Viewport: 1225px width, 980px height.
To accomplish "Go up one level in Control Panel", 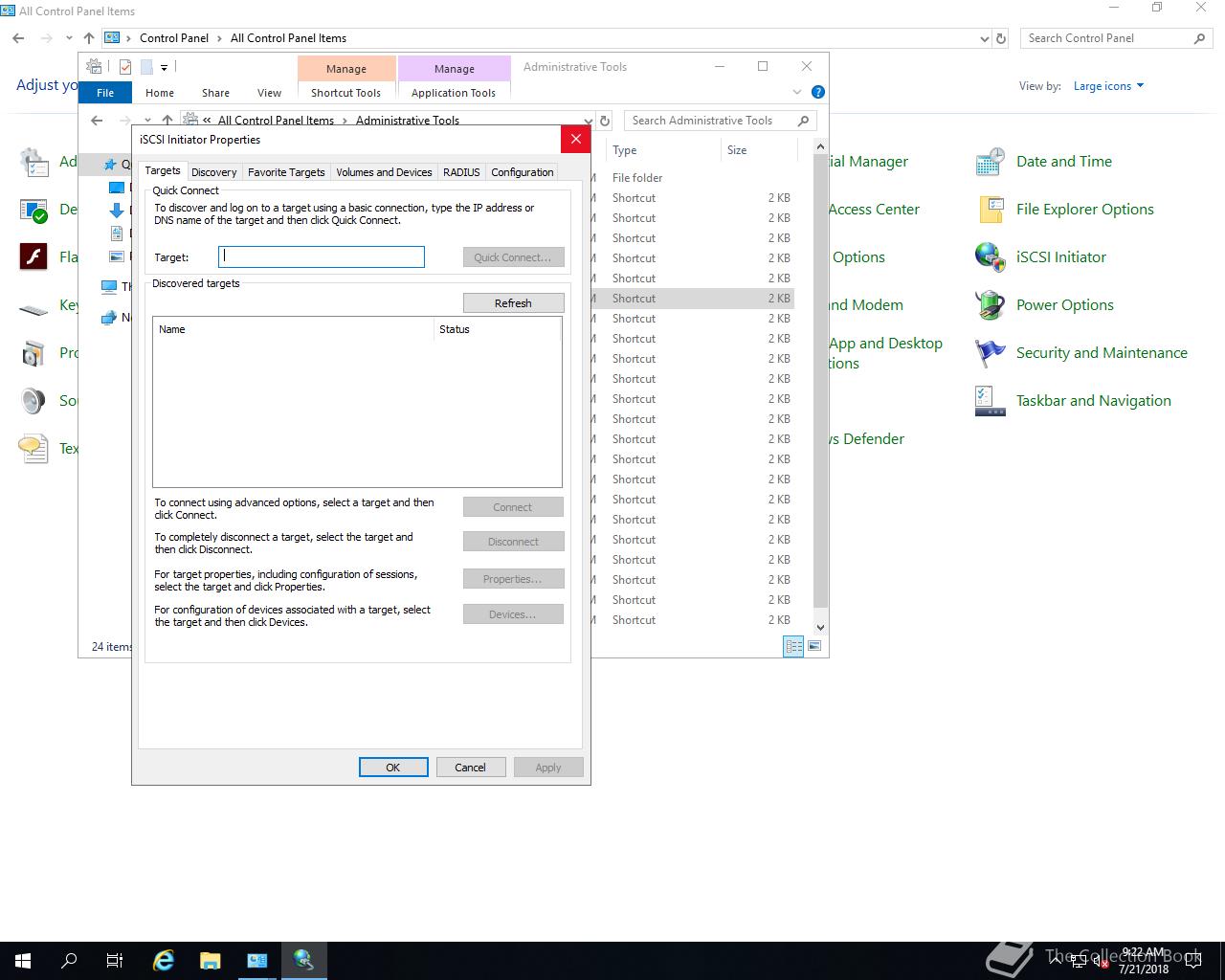I will pyautogui.click(x=89, y=38).
